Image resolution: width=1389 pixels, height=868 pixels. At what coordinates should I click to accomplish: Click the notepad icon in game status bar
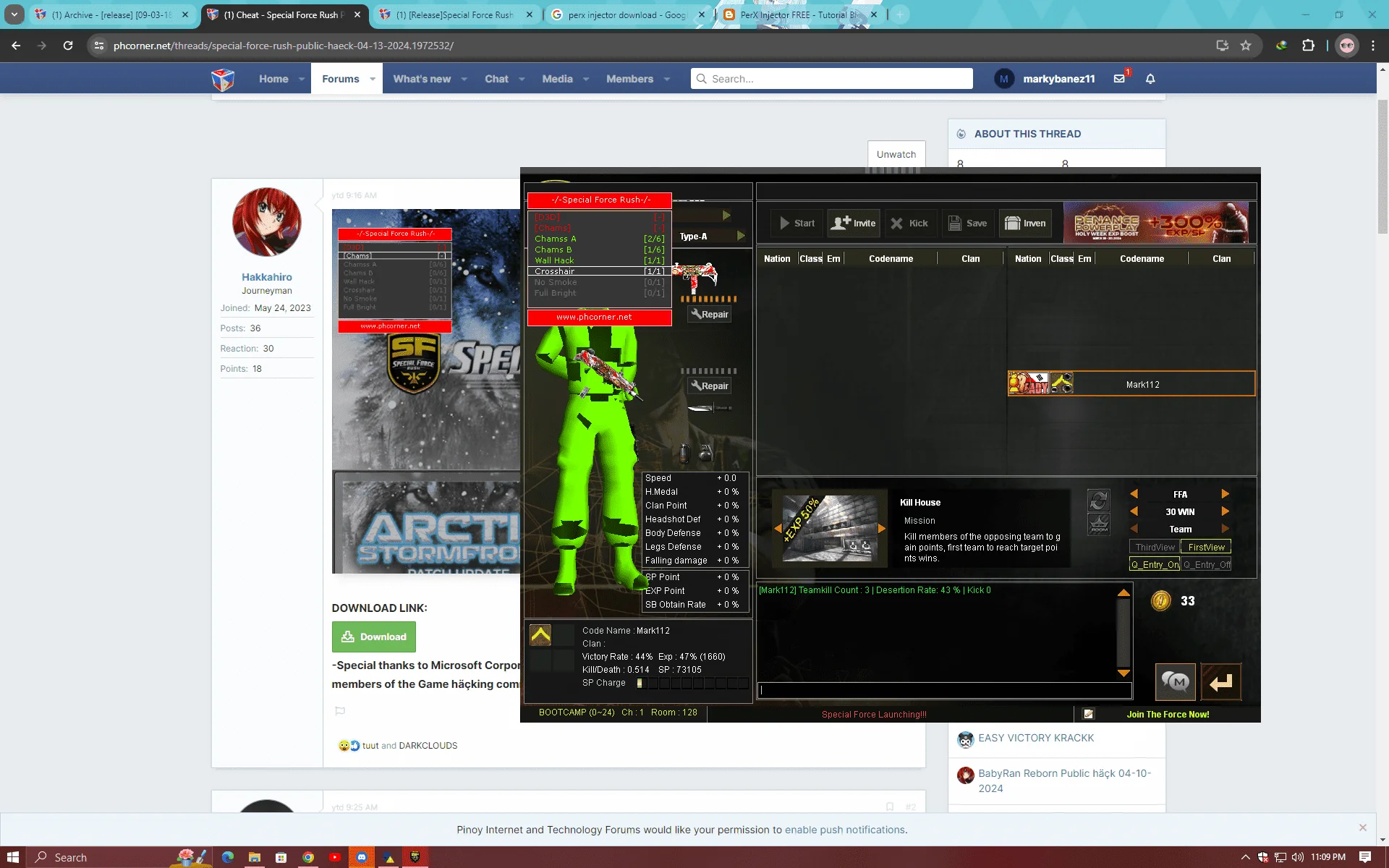tap(1088, 714)
